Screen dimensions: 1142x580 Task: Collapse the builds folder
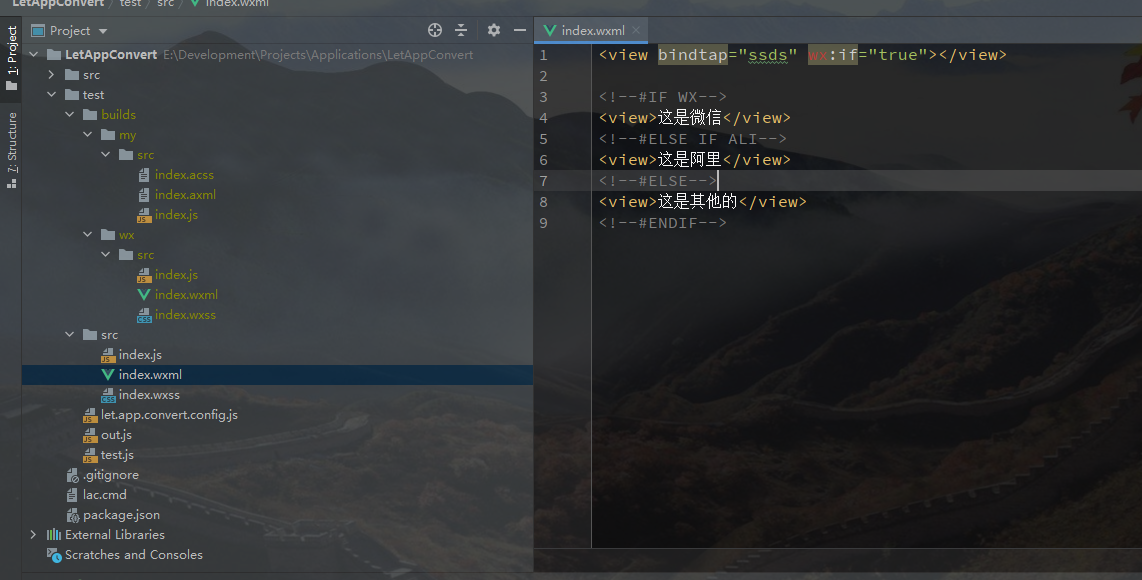(69, 115)
